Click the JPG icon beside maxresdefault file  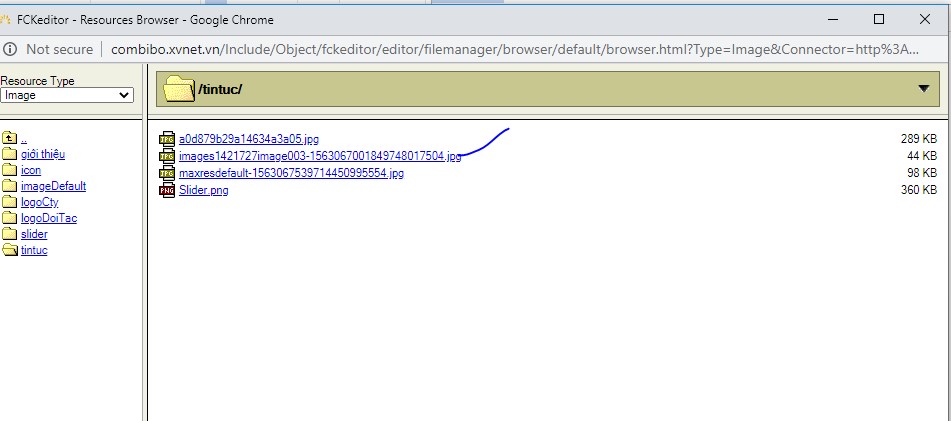(x=167, y=173)
